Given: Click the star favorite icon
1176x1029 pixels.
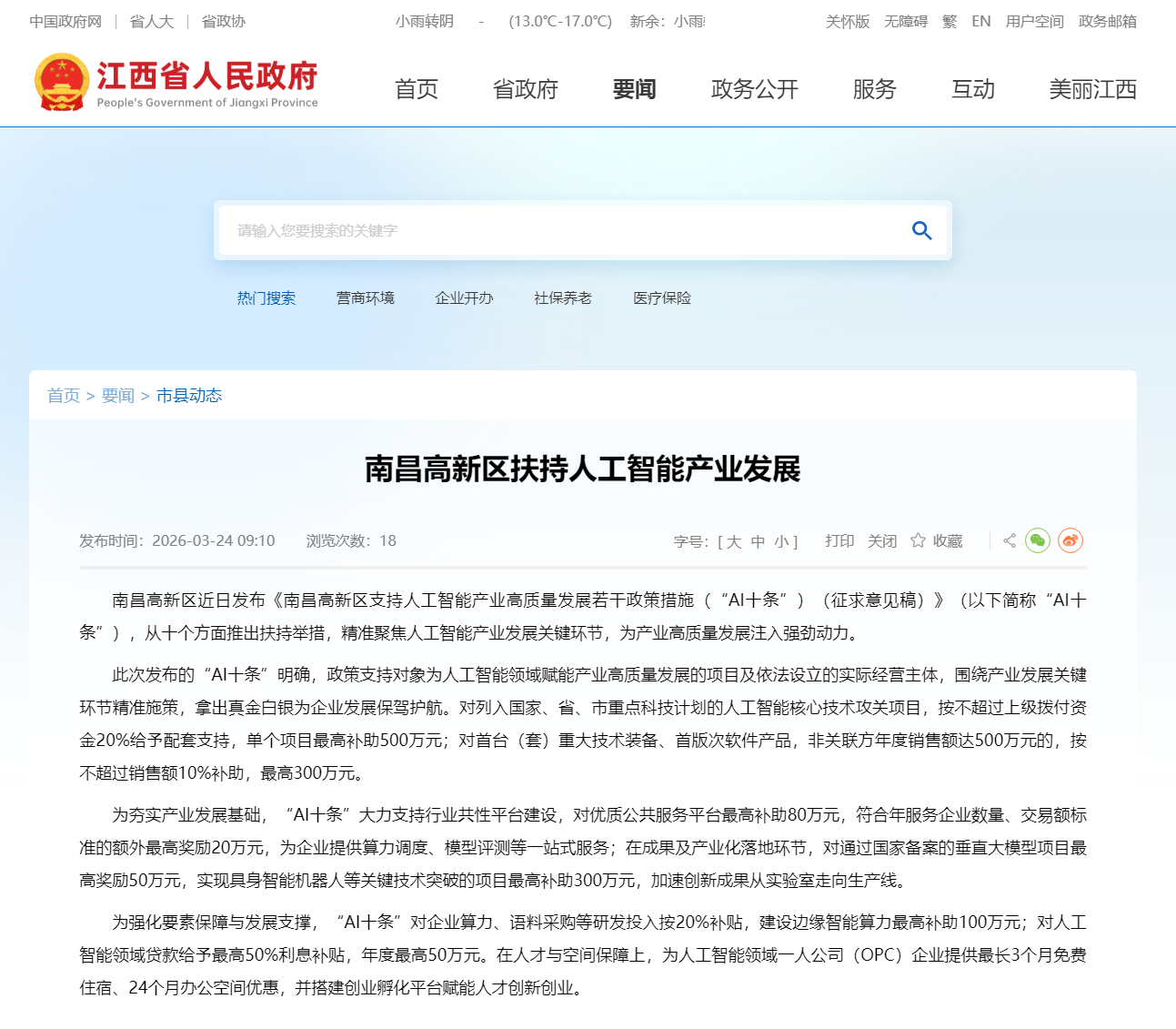Looking at the screenshot, I should [x=918, y=540].
